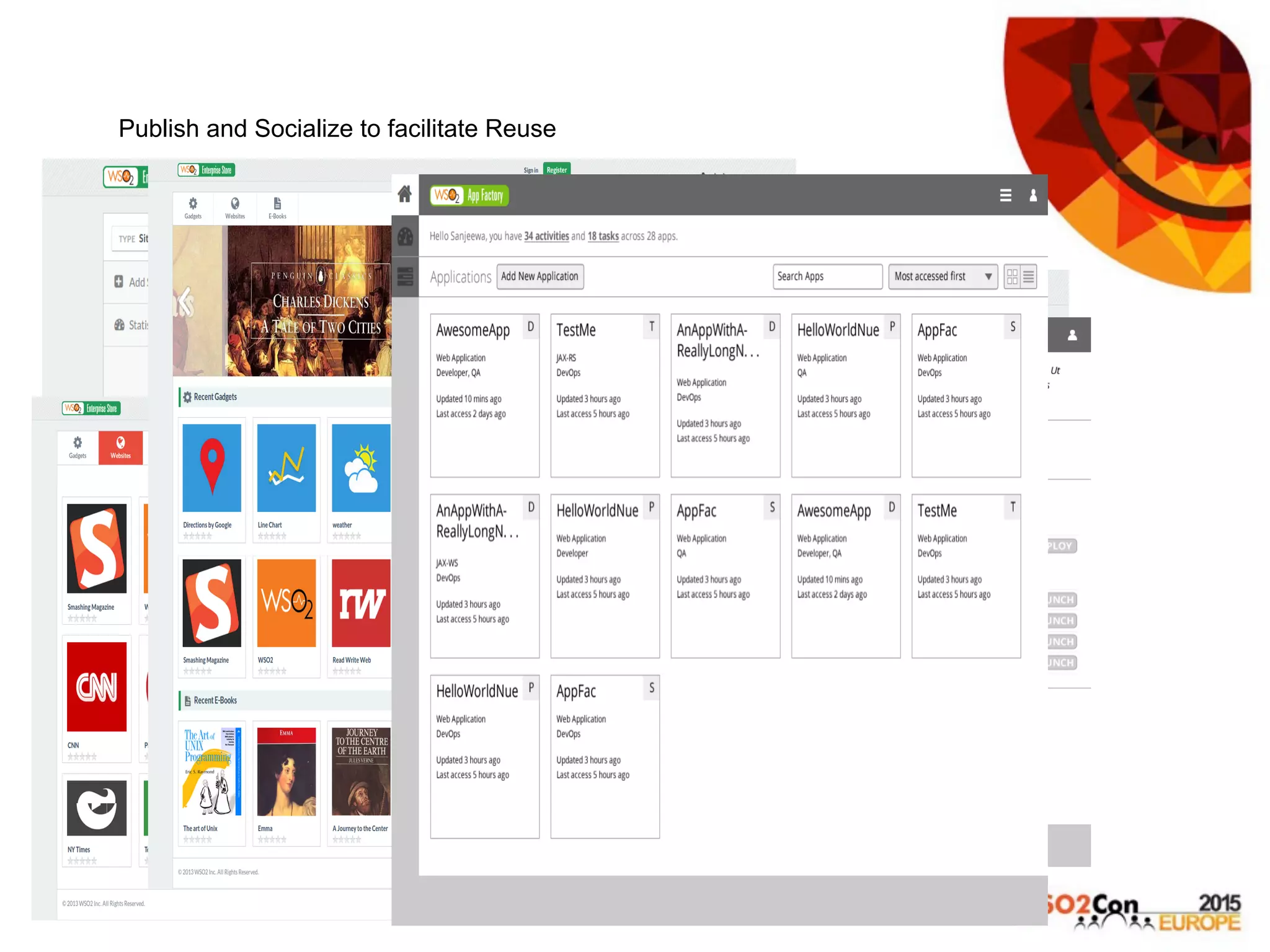Screen dimensions: 1270x952
Task: Switch to list view of applications
Action: click(1029, 276)
